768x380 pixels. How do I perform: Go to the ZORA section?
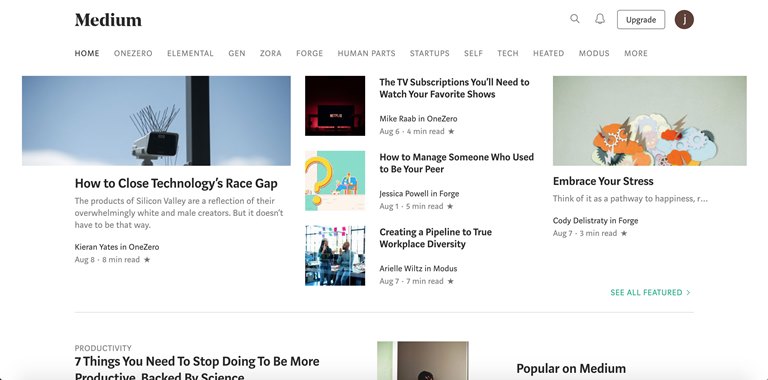coord(270,53)
